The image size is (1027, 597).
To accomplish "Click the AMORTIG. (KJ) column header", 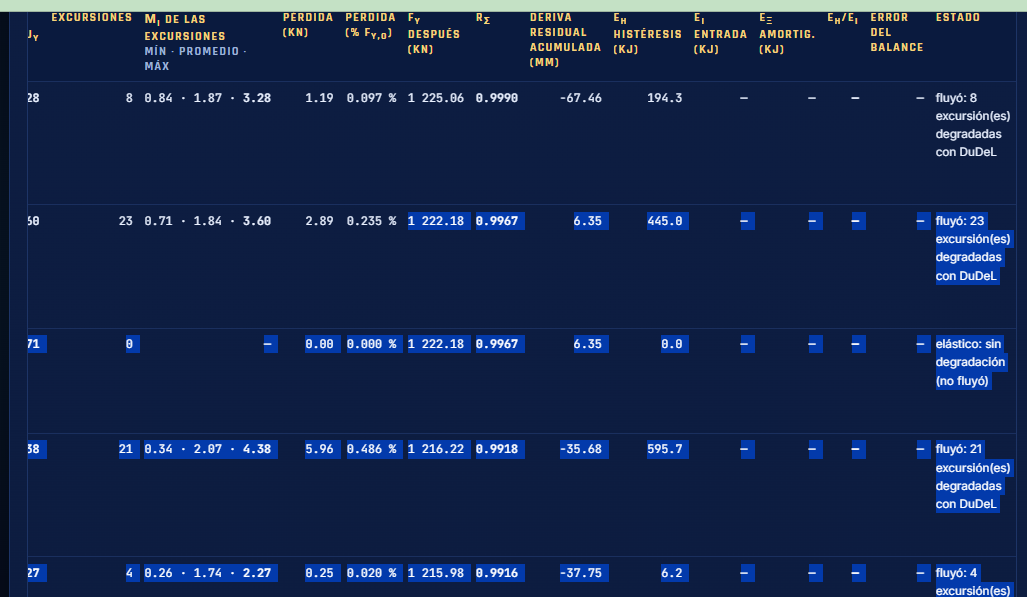I will click(787, 33).
